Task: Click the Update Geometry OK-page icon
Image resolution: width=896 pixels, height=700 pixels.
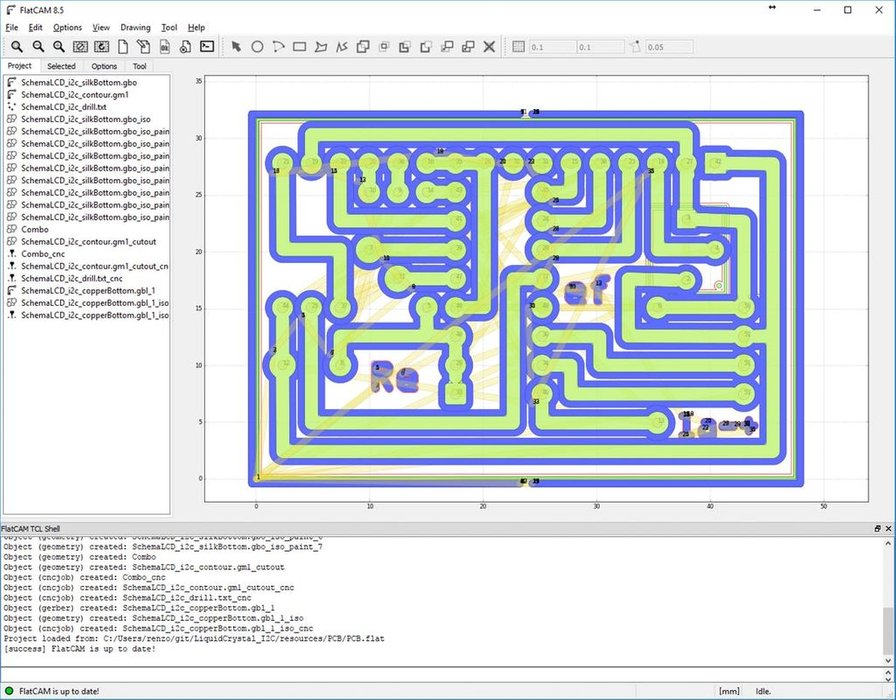Action: click(165, 47)
